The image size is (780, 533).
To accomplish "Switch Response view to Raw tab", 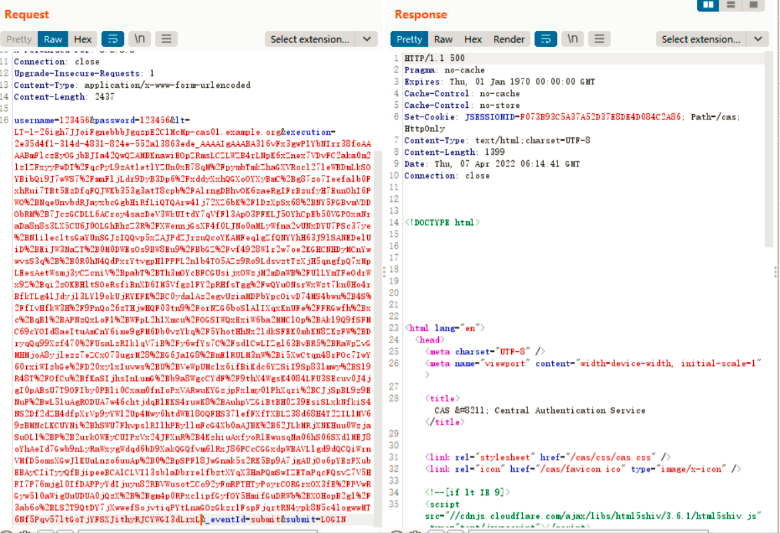I will (x=443, y=39).
